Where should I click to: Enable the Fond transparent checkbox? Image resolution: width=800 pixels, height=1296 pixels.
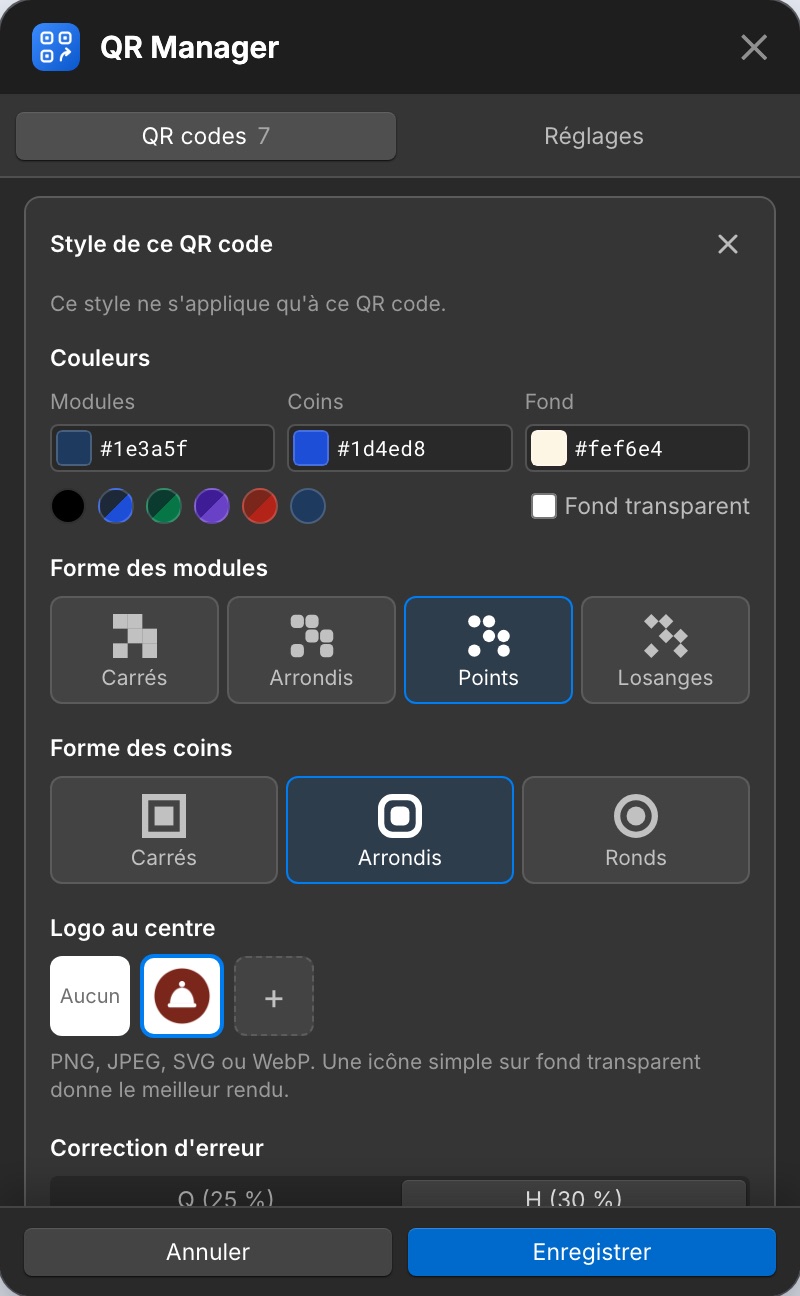(x=544, y=506)
